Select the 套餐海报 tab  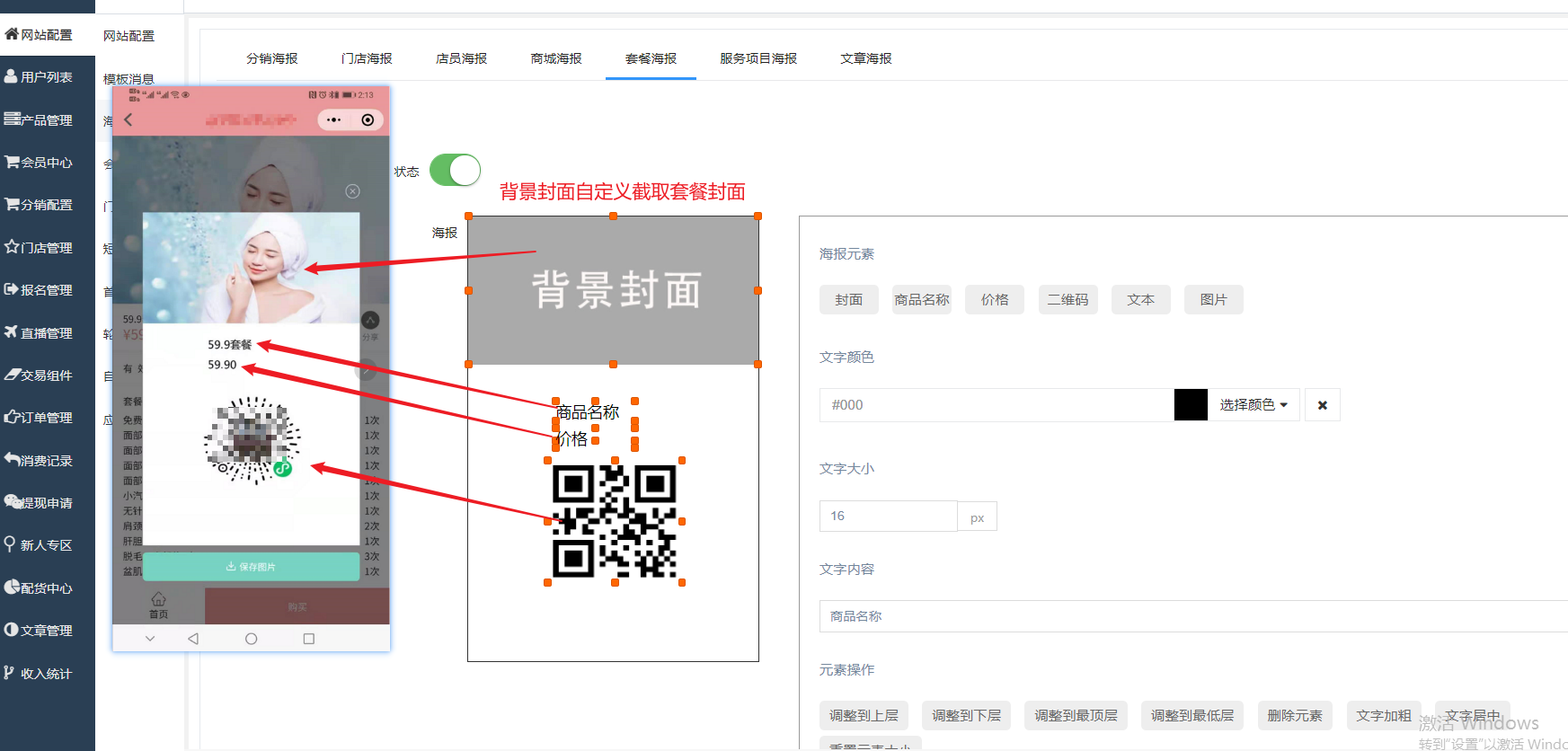pos(651,58)
